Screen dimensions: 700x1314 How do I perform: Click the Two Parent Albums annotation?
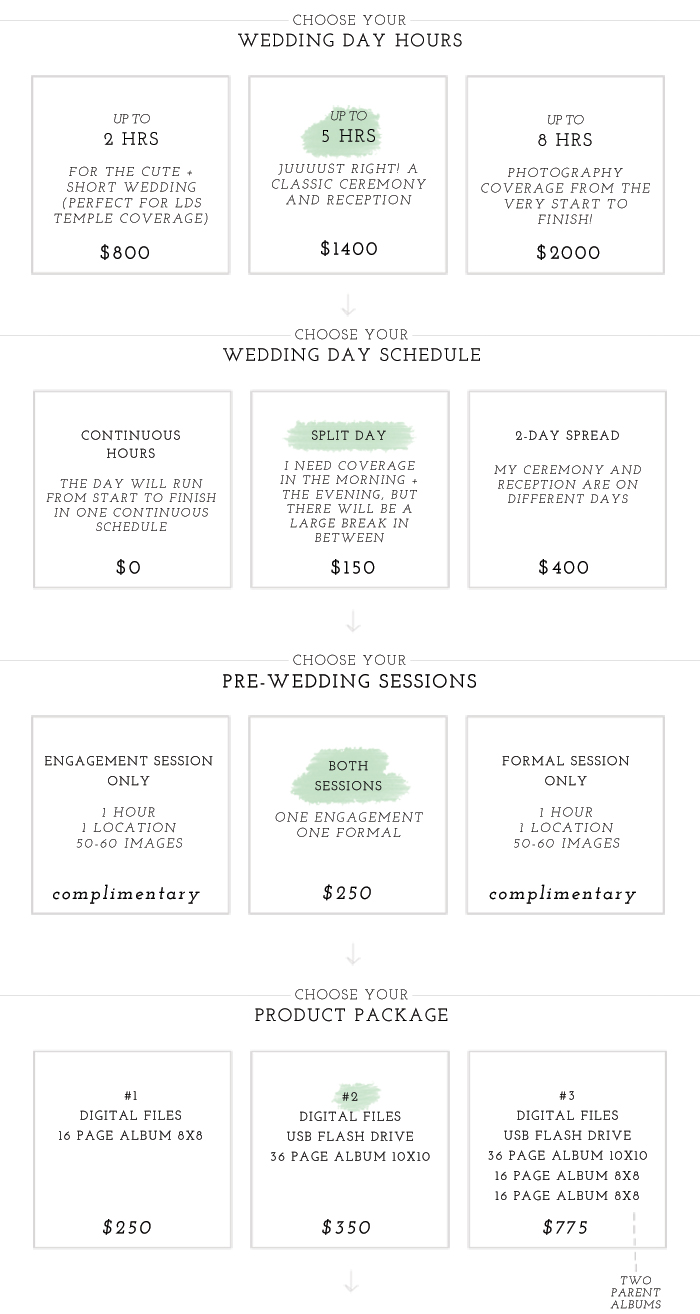click(x=636, y=1291)
